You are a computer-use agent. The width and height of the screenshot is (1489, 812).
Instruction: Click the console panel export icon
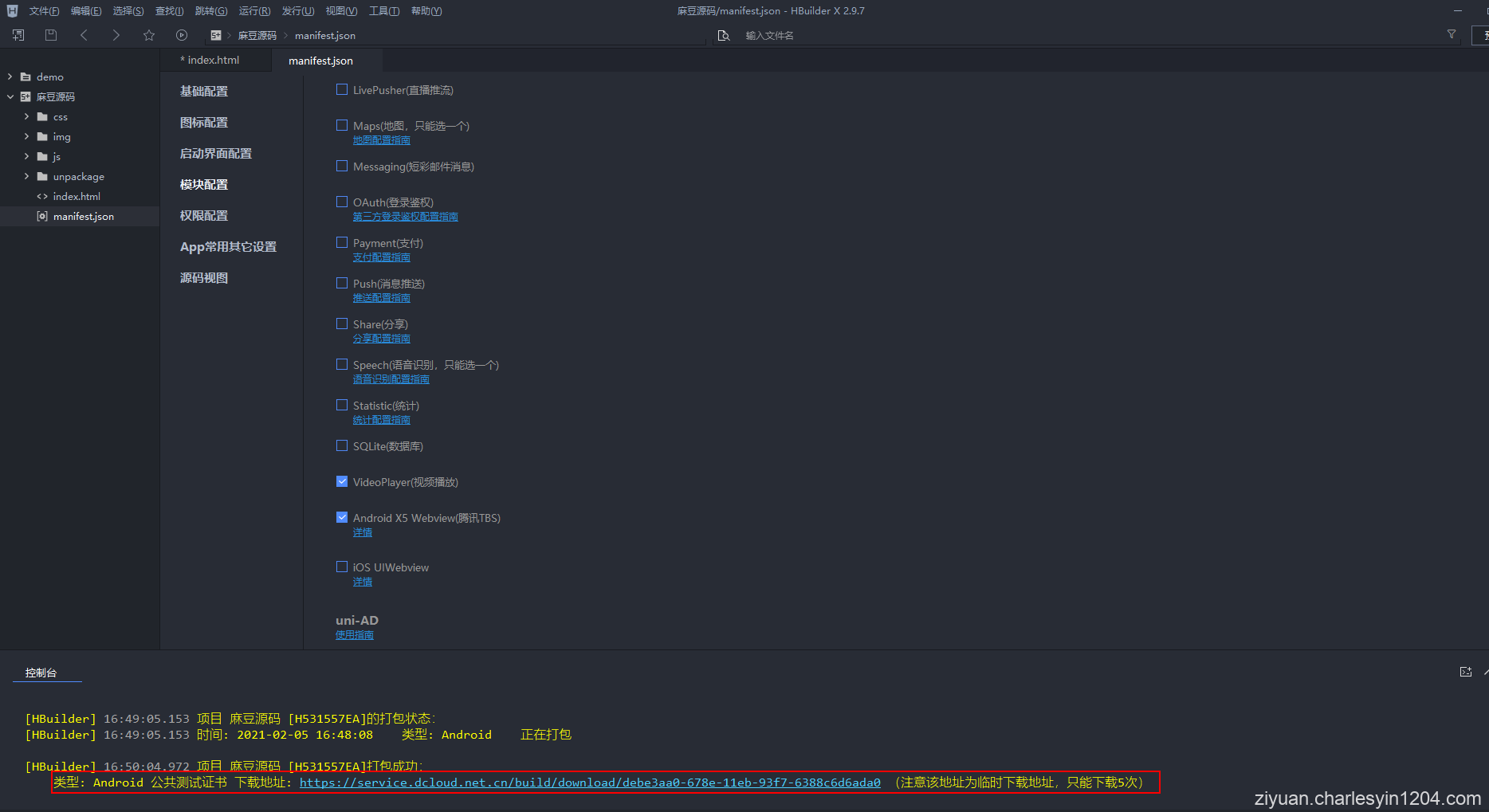tap(1465, 672)
